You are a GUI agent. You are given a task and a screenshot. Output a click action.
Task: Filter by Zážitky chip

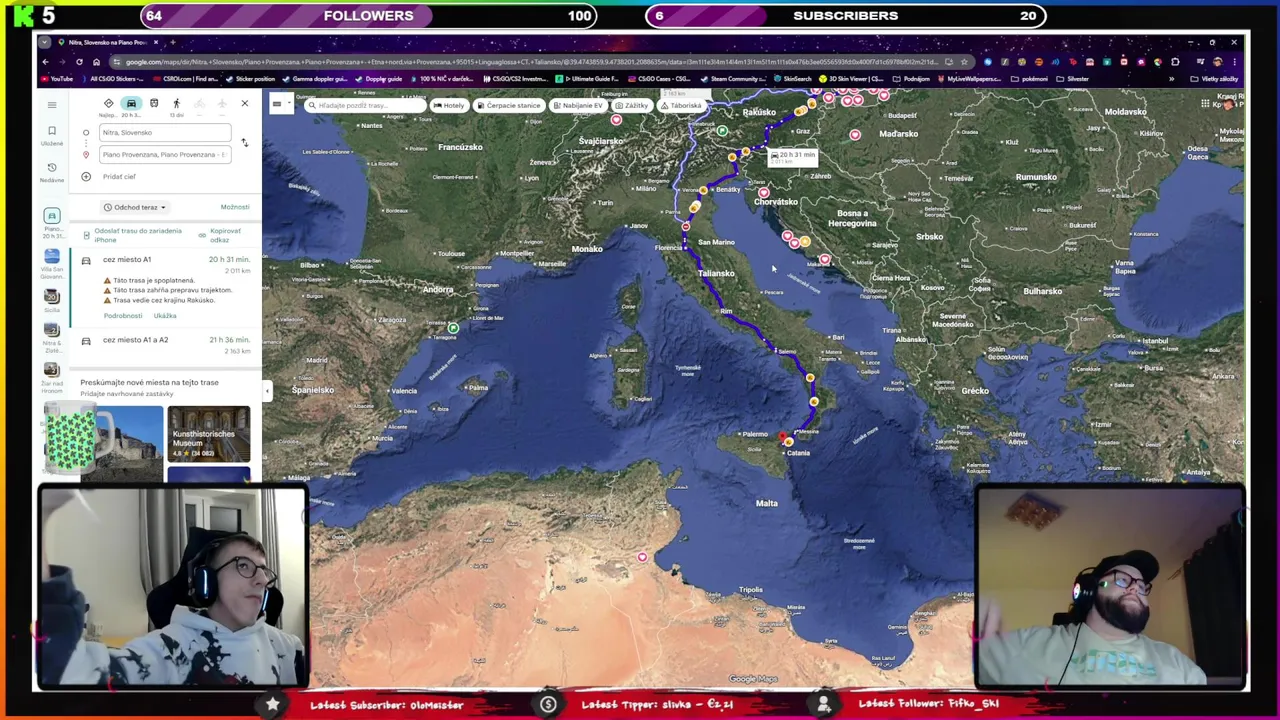(x=631, y=105)
